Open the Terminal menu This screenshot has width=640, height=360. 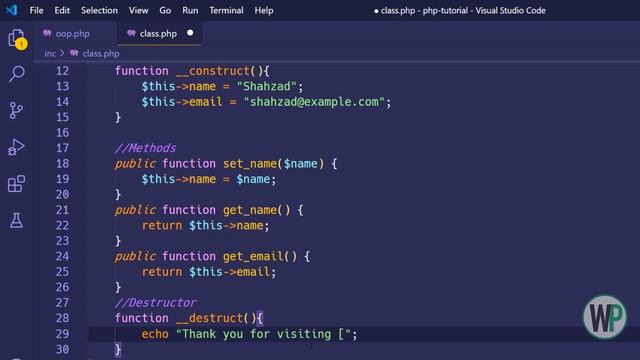tap(226, 10)
